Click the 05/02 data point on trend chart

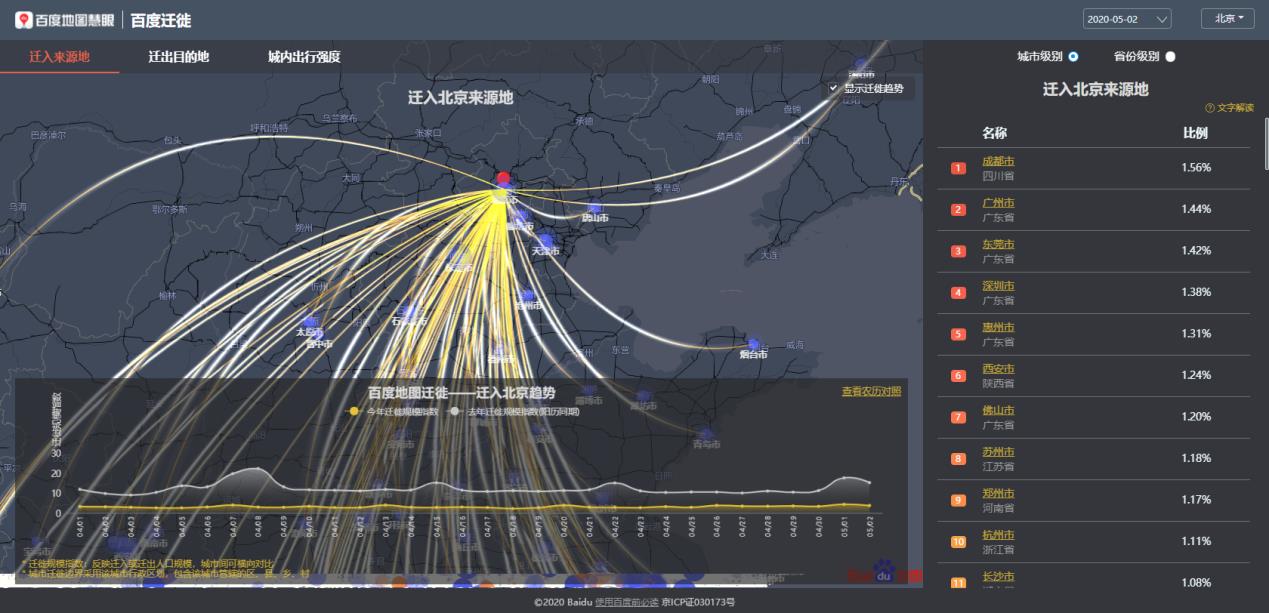pos(870,505)
